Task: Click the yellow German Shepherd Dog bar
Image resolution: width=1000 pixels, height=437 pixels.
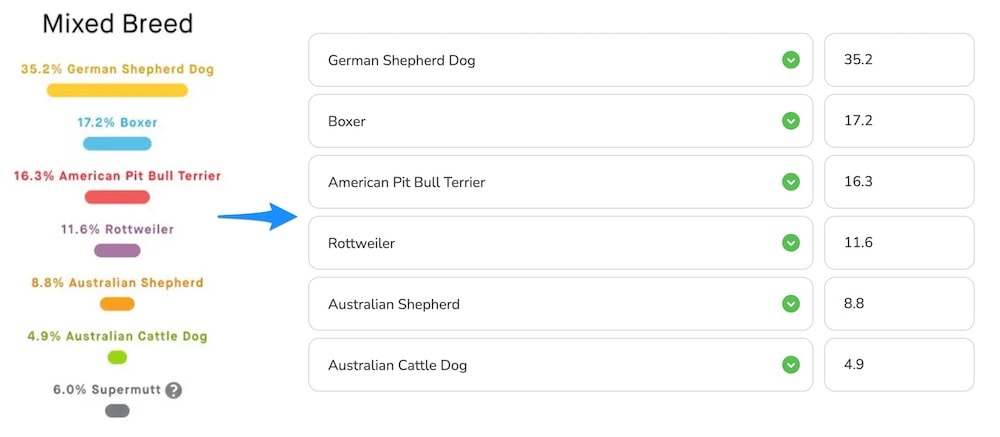Action: point(117,91)
